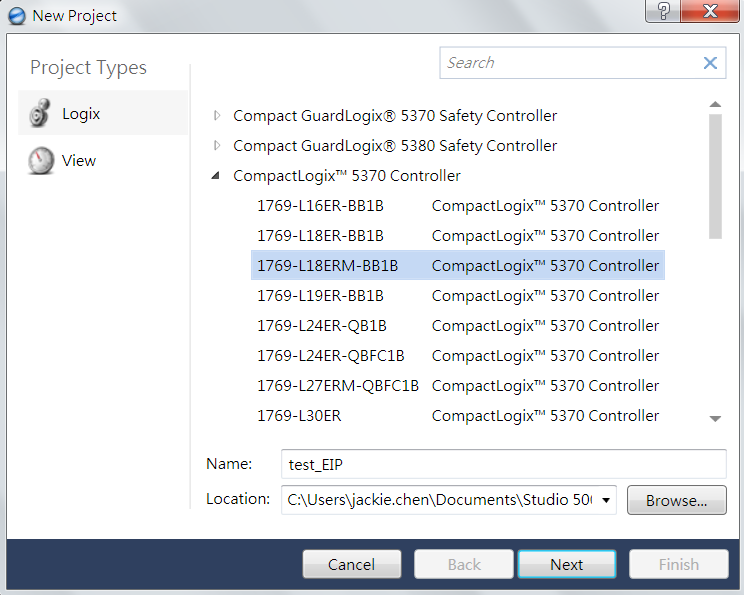Select controller 1769-L18ER-BB1B
This screenshot has height=595, width=744.
point(458,235)
